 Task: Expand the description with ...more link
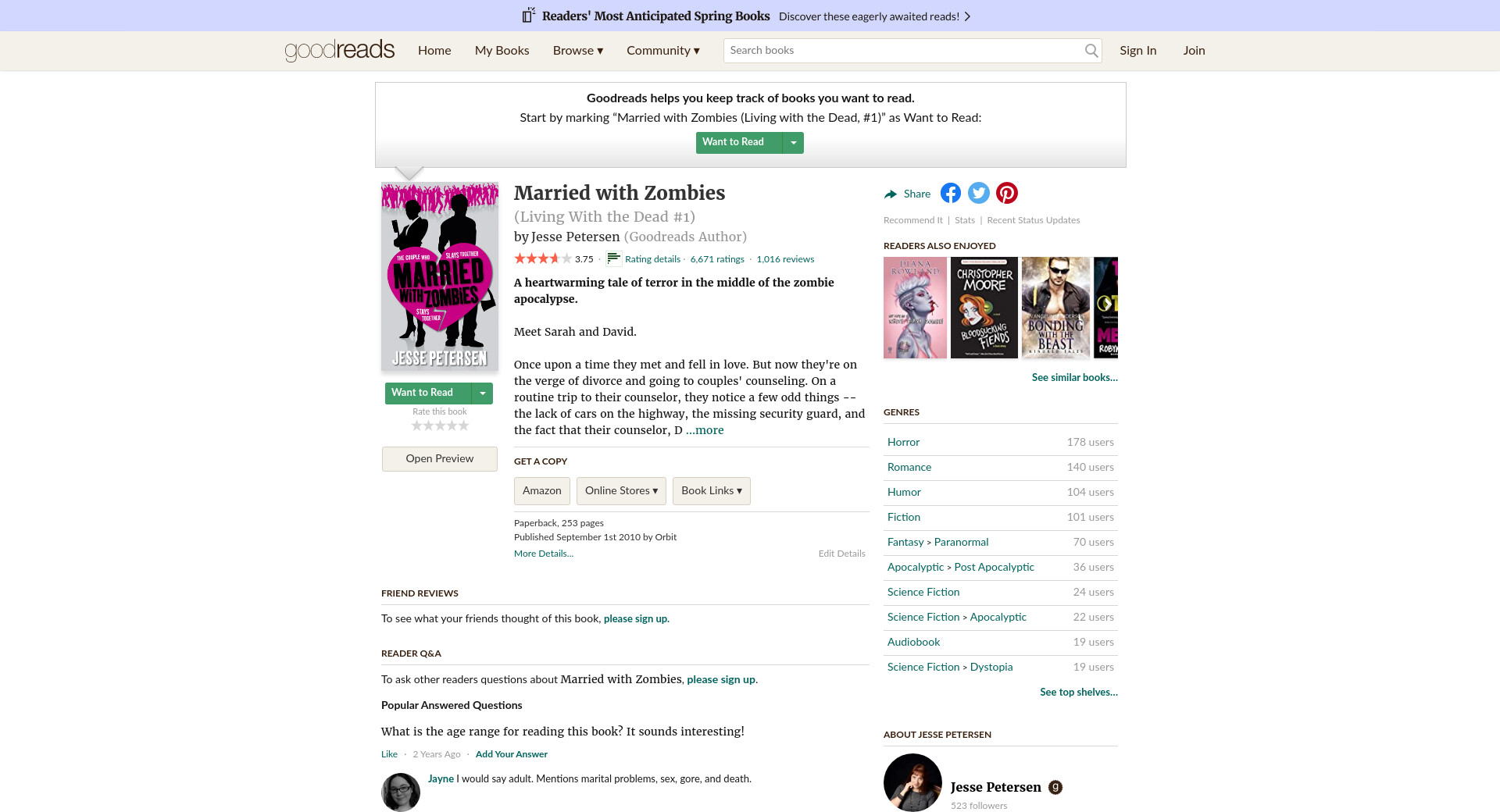point(705,430)
